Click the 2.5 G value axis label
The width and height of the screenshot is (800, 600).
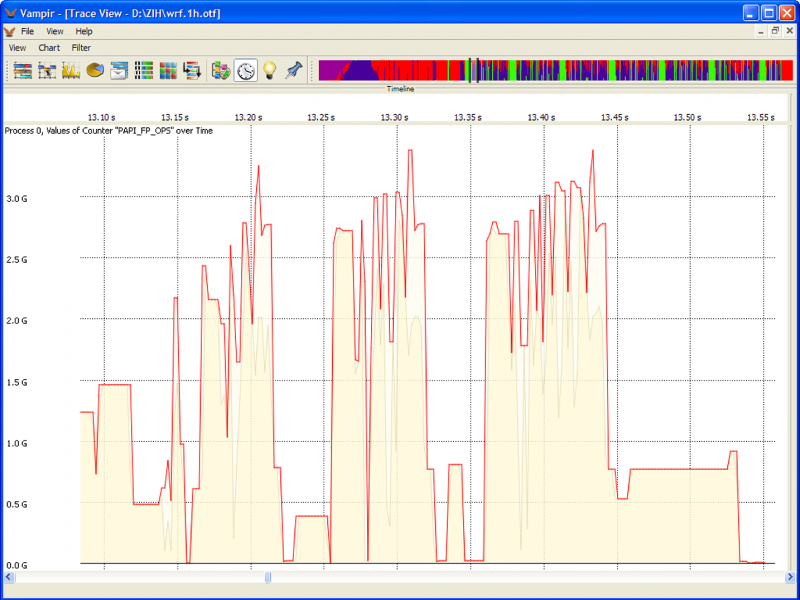tap(17, 260)
